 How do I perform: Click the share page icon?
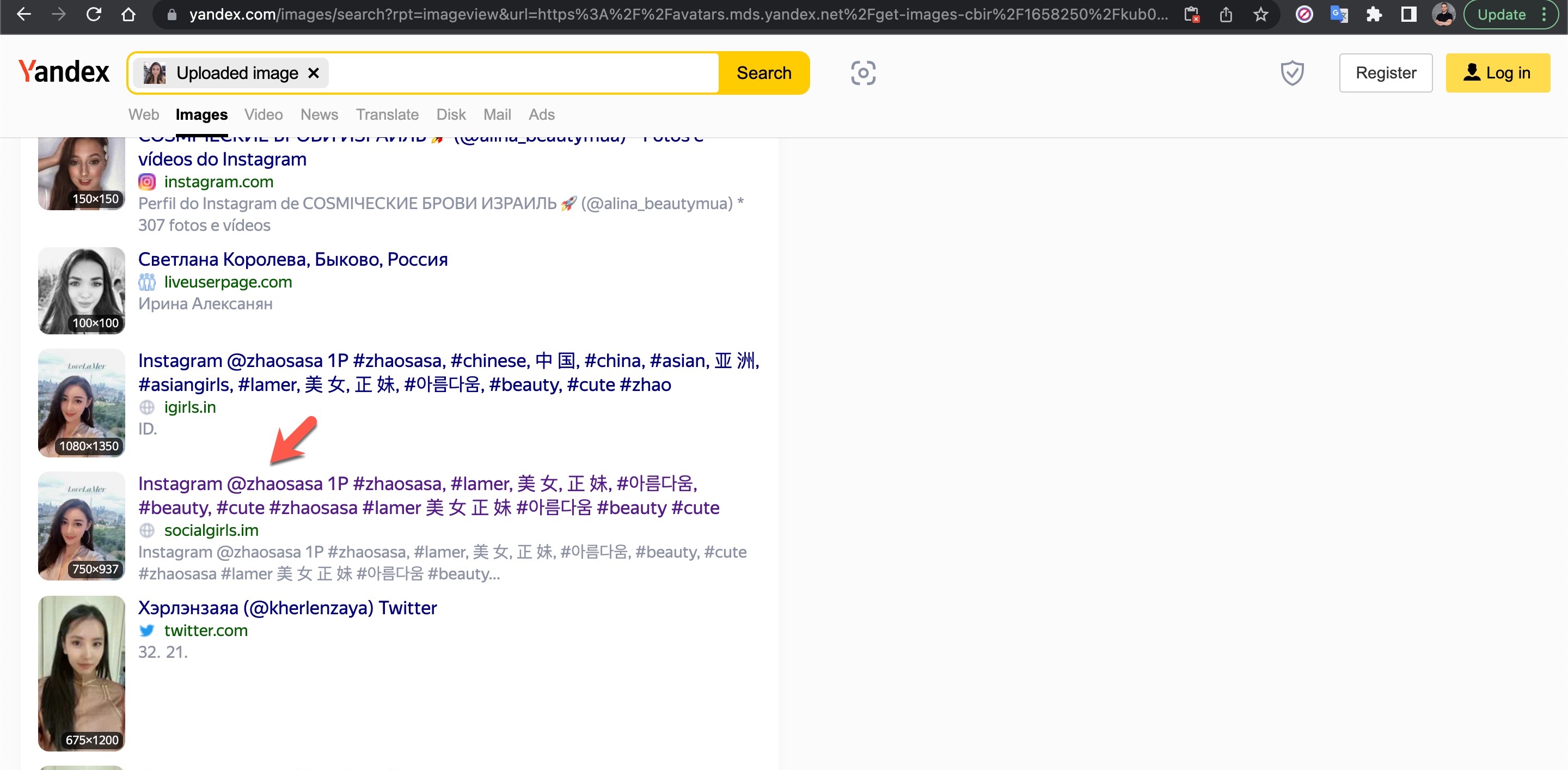click(x=1226, y=15)
